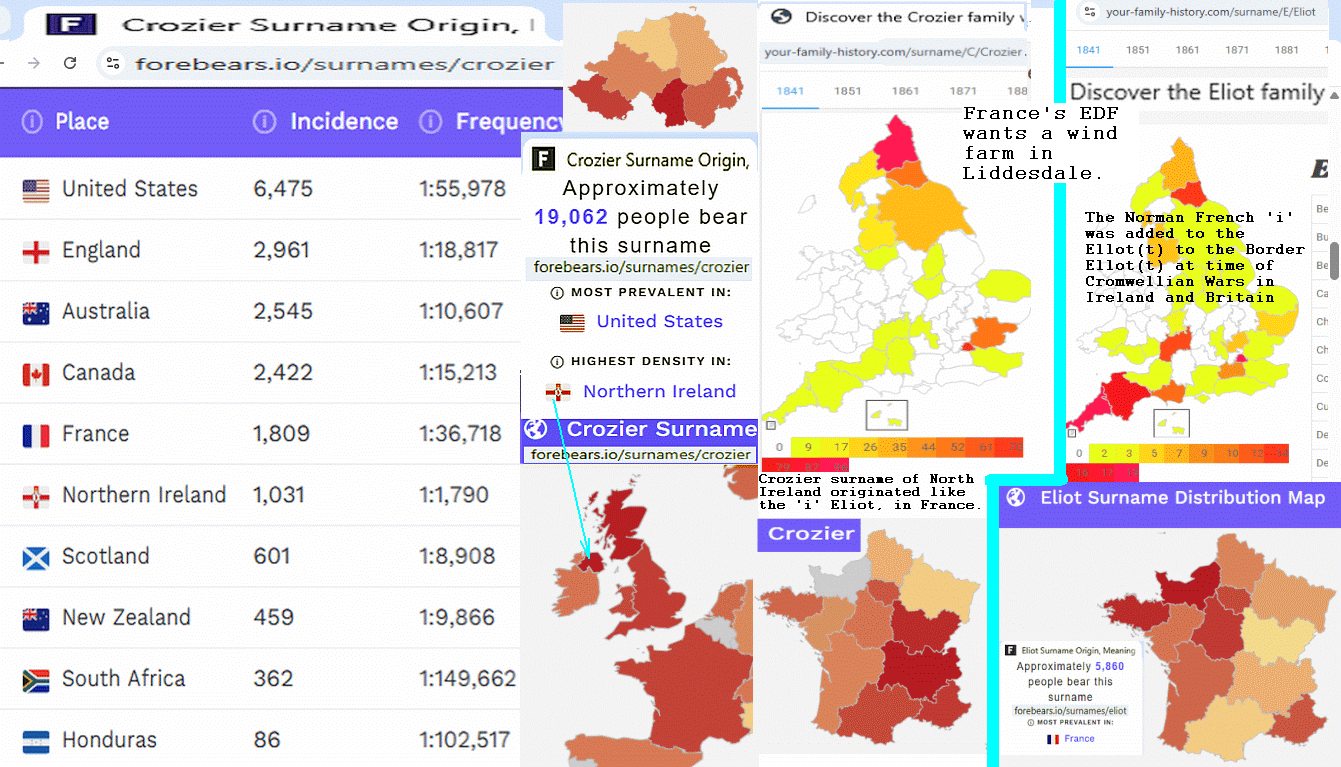
Task: Select the 1851 tab on Crozier page
Action: [848, 91]
